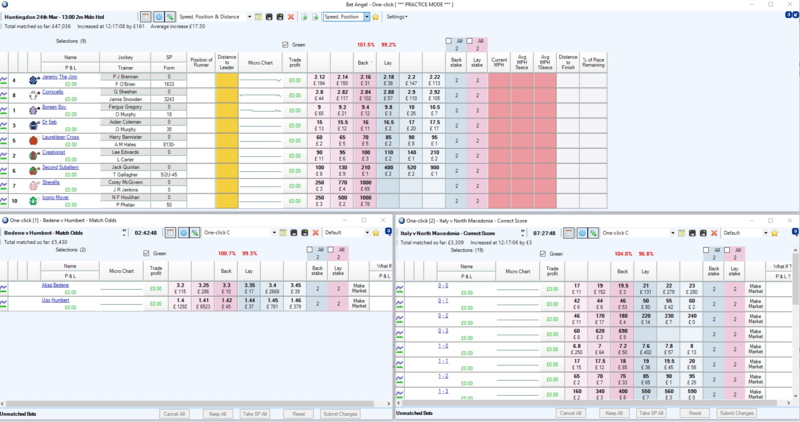Open chart icon for Jeremy The Jinn row

tap(4, 80)
